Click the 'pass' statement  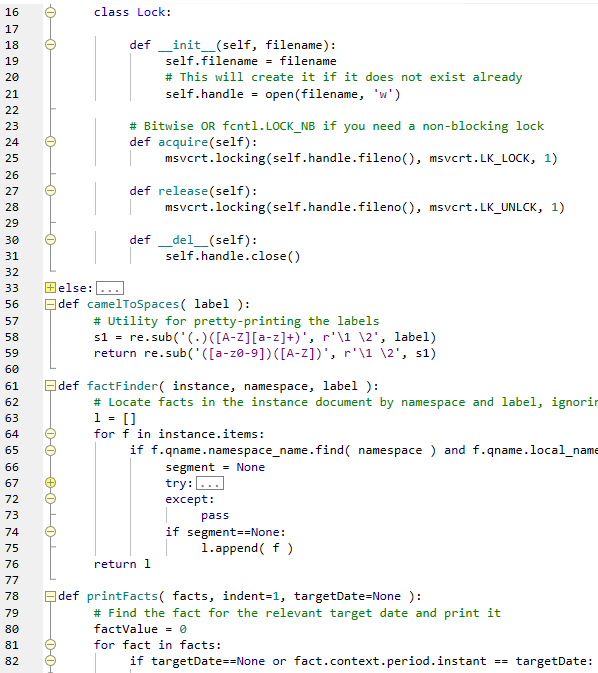point(215,515)
